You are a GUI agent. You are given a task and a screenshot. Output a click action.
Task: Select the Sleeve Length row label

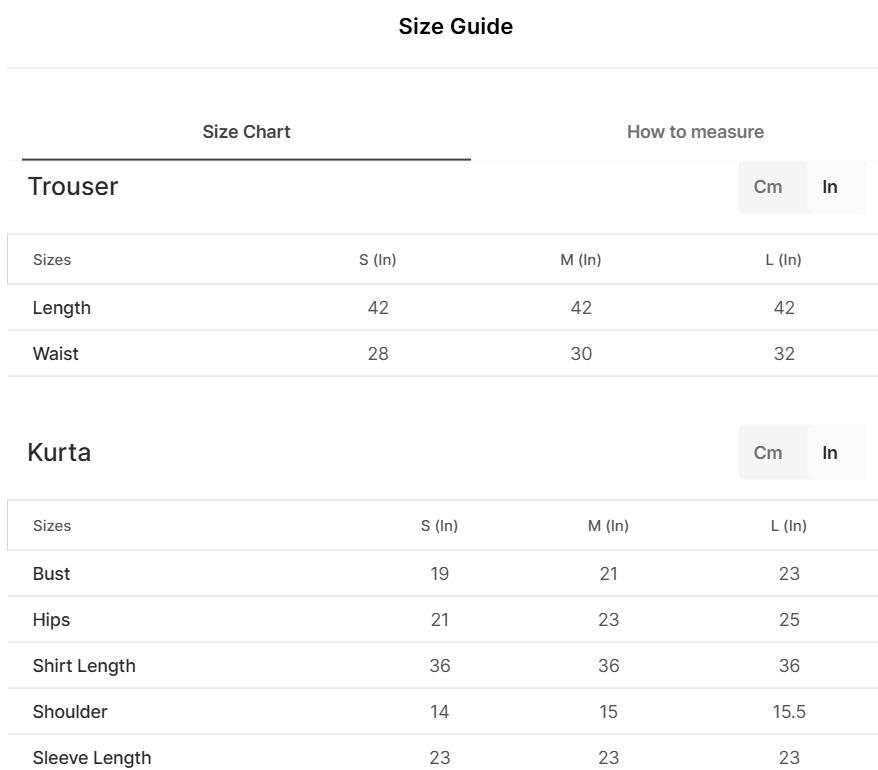click(92, 758)
